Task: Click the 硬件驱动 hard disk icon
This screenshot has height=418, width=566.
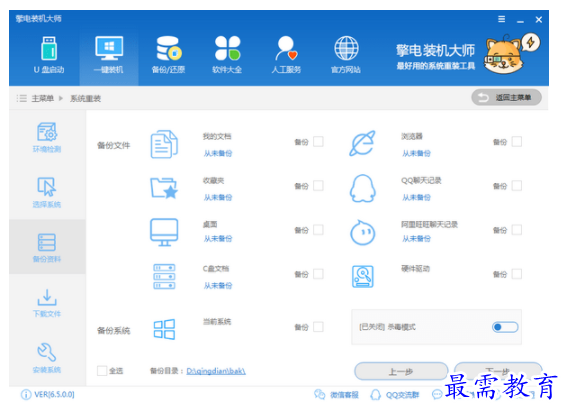Action: 362,277
